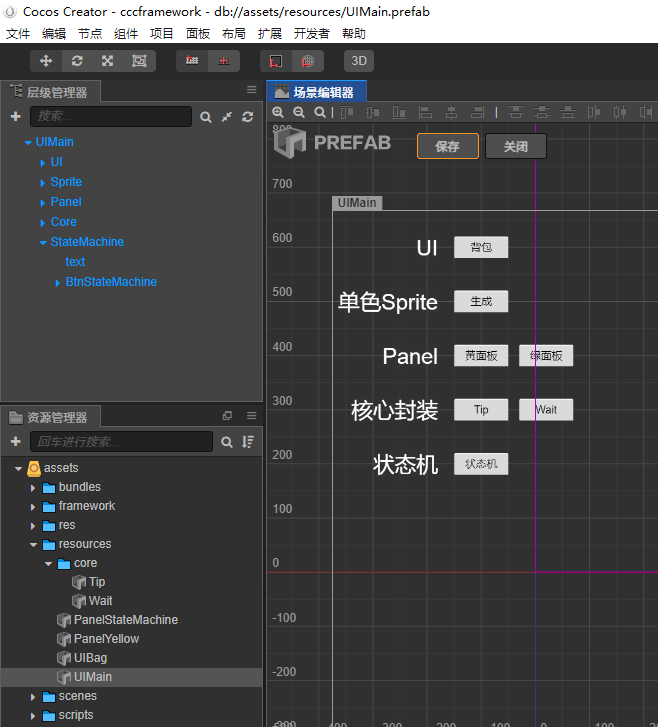The width and height of the screenshot is (658, 727).
Task: Toggle pivot/center anchor mode
Action: (192, 61)
